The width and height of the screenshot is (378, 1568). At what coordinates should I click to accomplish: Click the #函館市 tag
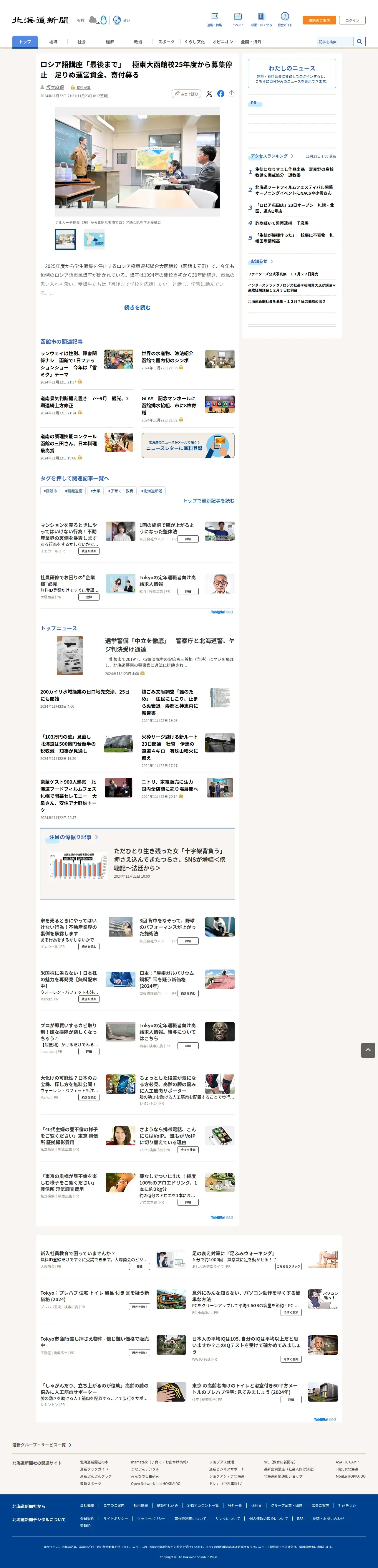pyautogui.click(x=50, y=491)
